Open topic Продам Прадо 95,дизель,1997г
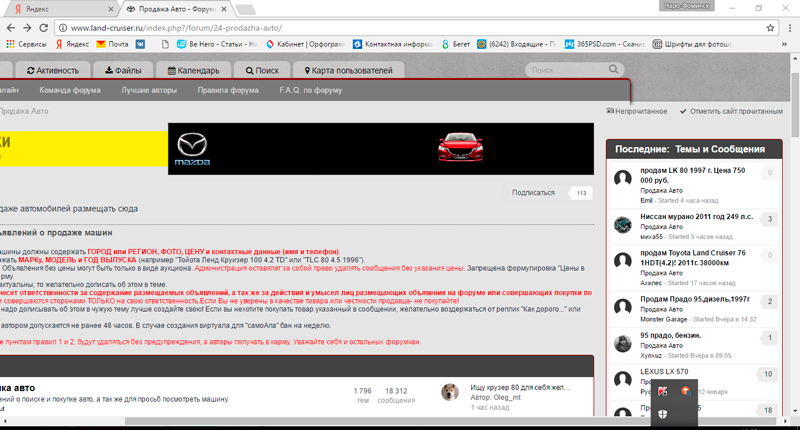Screen dimensions: 800x430 pyautogui.click(x=695, y=299)
